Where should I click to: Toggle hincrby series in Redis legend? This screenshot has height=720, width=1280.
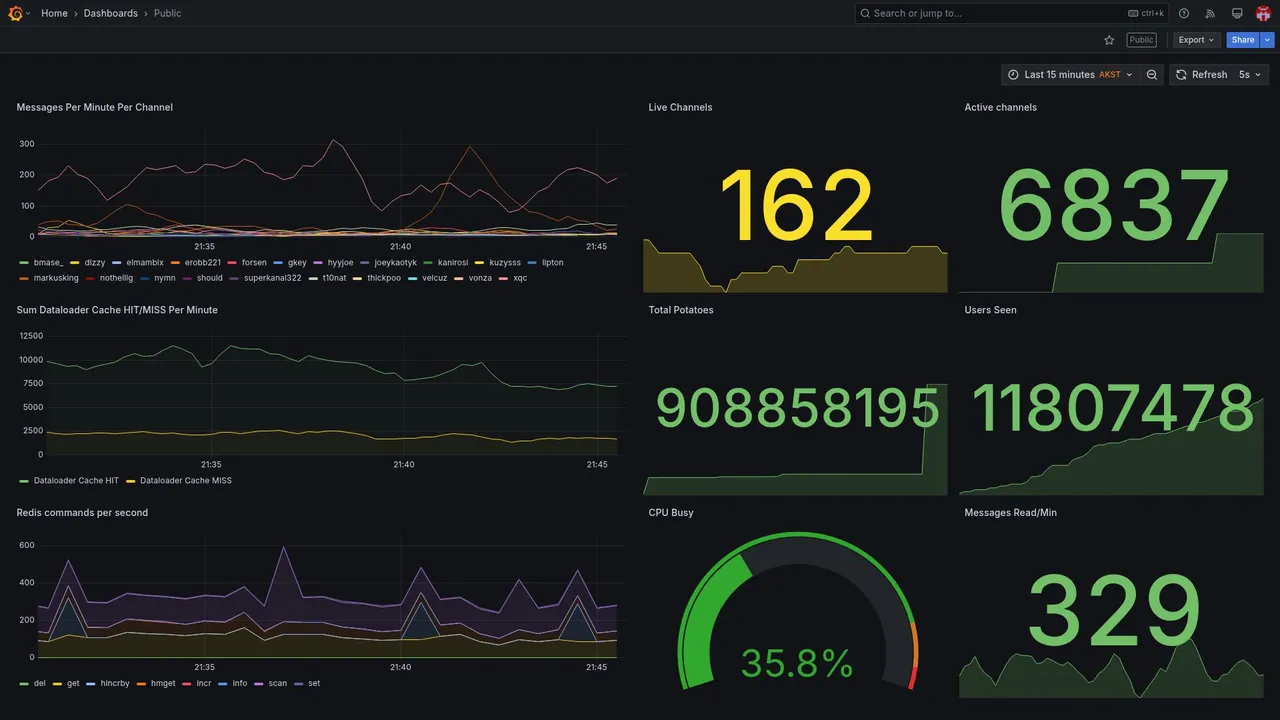tap(115, 684)
